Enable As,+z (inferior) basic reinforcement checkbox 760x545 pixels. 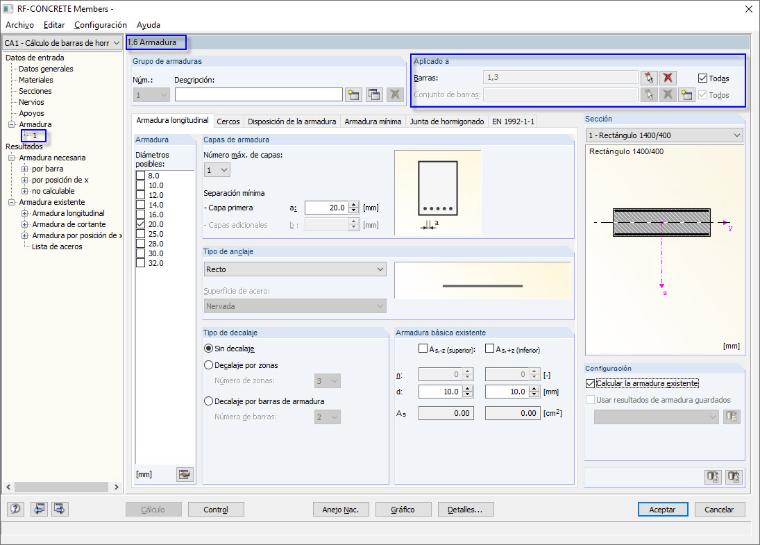(x=490, y=349)
